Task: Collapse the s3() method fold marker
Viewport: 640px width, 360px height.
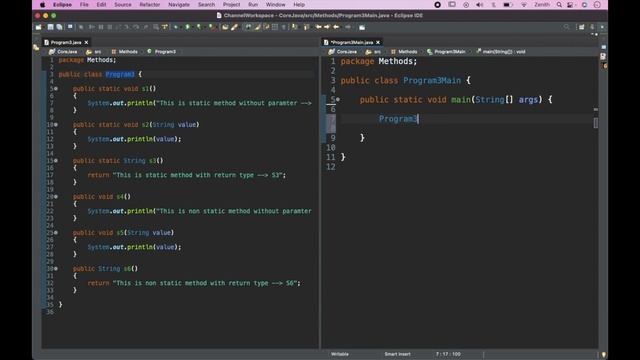Action: [56, 160]
